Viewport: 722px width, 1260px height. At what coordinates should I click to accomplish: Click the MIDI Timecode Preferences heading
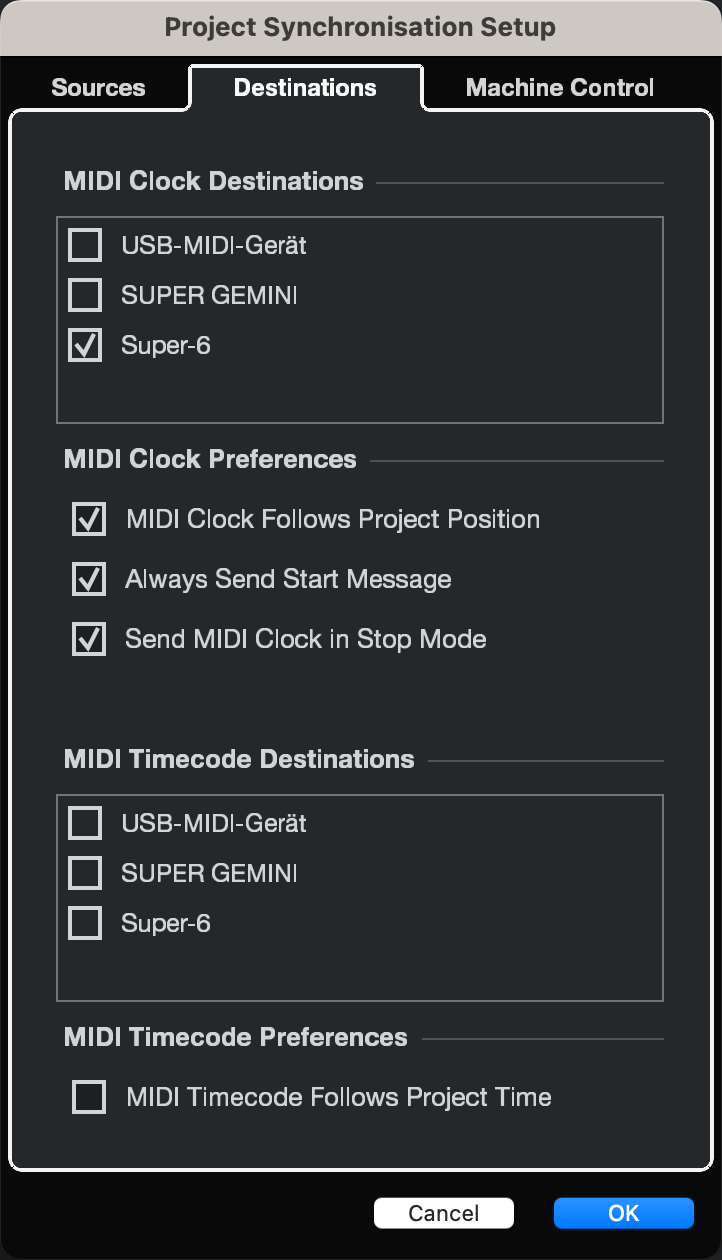[x=235, y=1038]
